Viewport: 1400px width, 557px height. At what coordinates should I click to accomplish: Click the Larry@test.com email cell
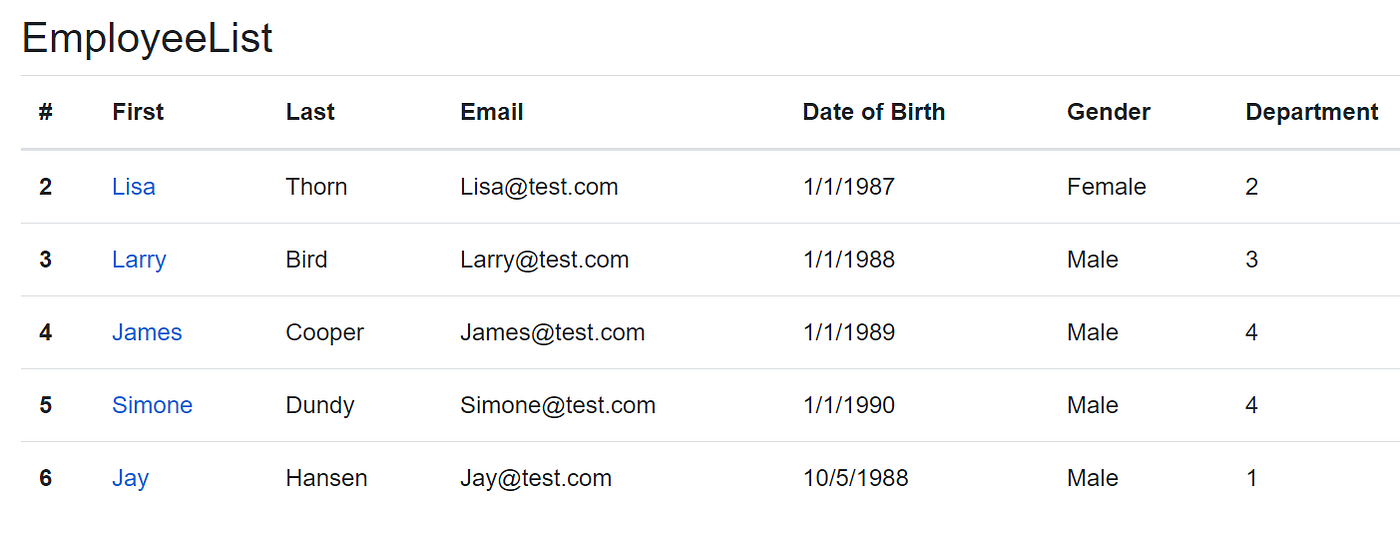[545, 260]
